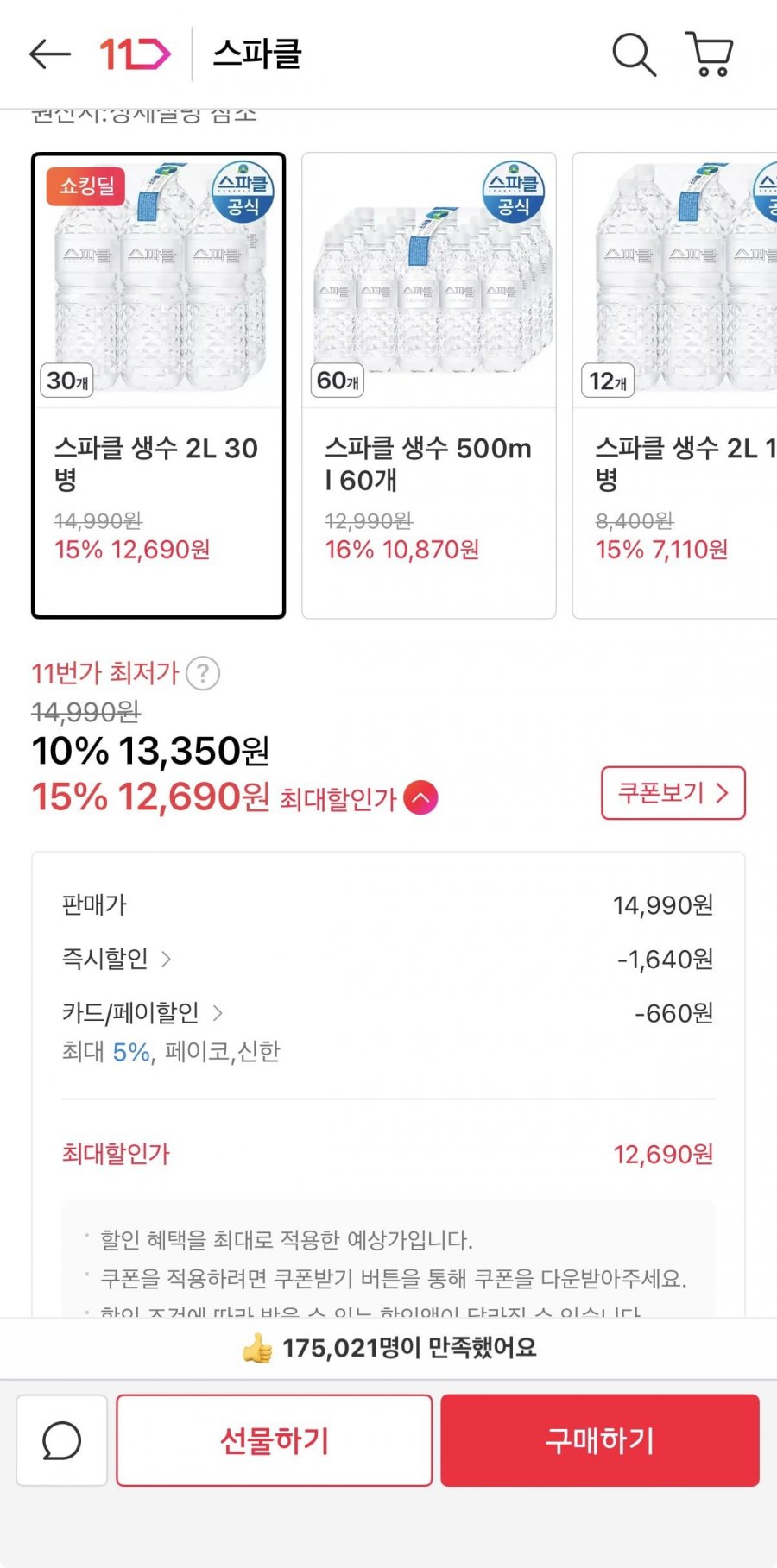Tap the 쇼킹딜 badge on first product

(86, 186)
